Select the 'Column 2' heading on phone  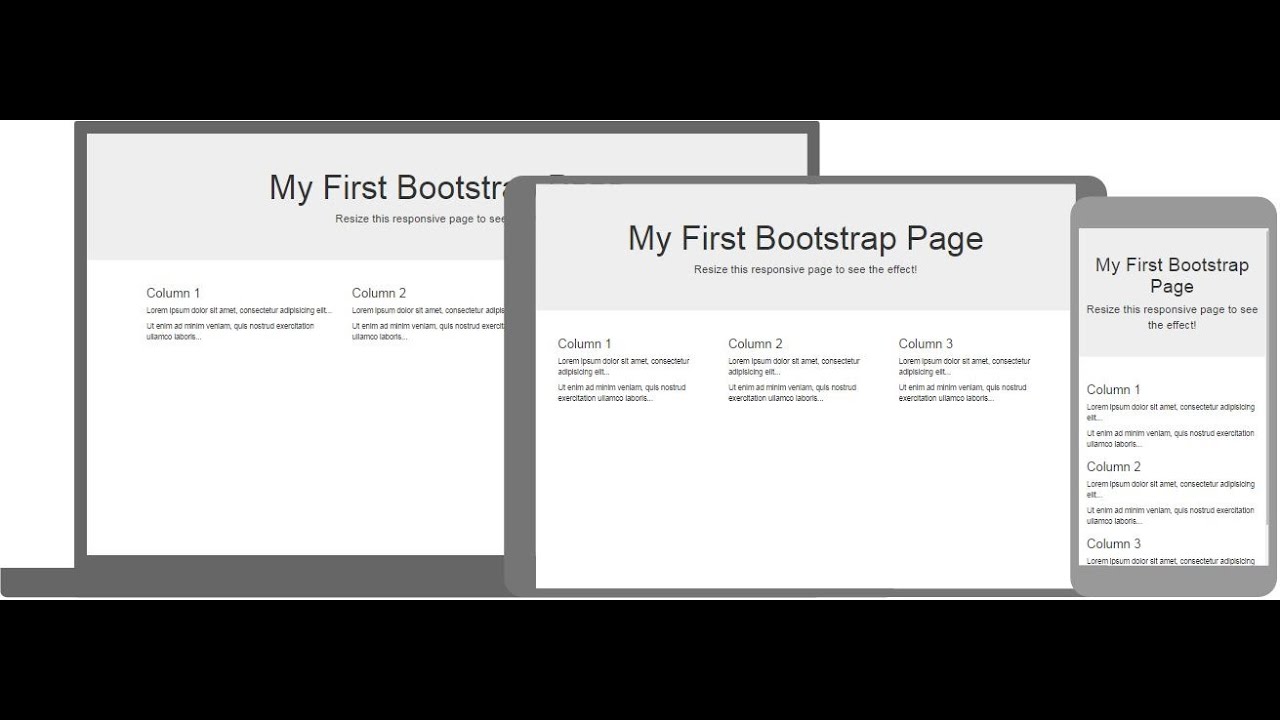pyautogui.click(x=1114, y=467)
